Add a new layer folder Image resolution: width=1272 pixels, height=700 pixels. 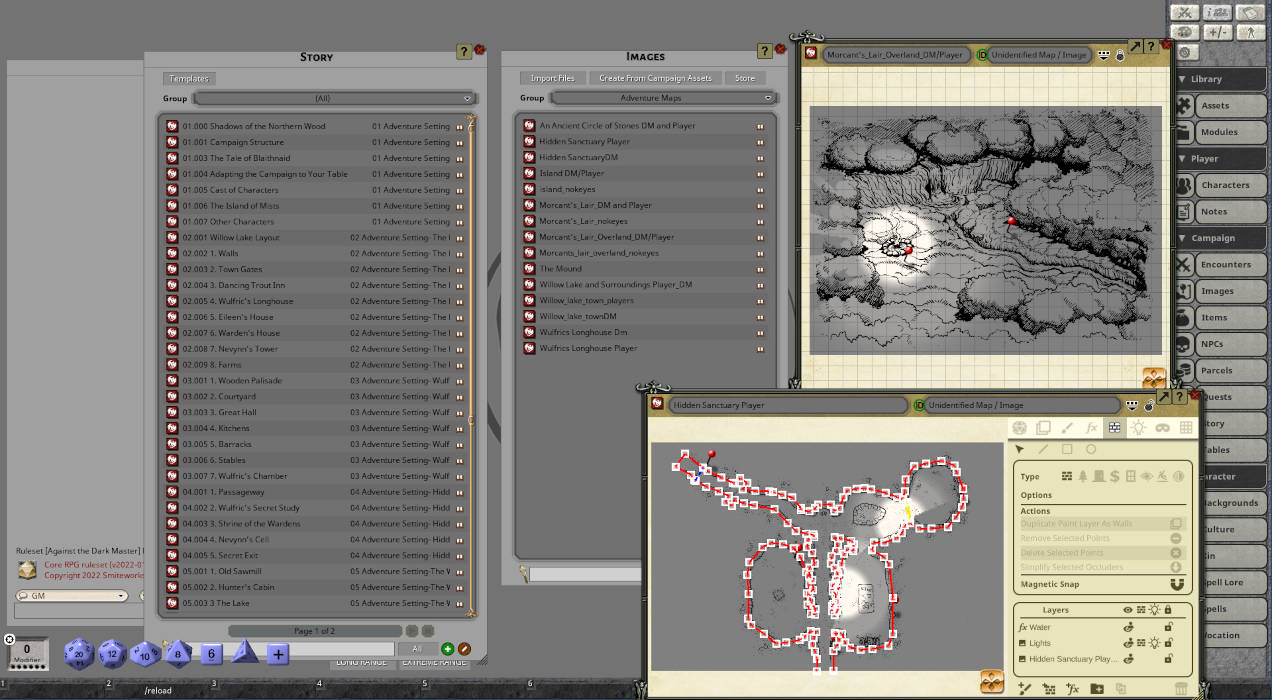1097,689
